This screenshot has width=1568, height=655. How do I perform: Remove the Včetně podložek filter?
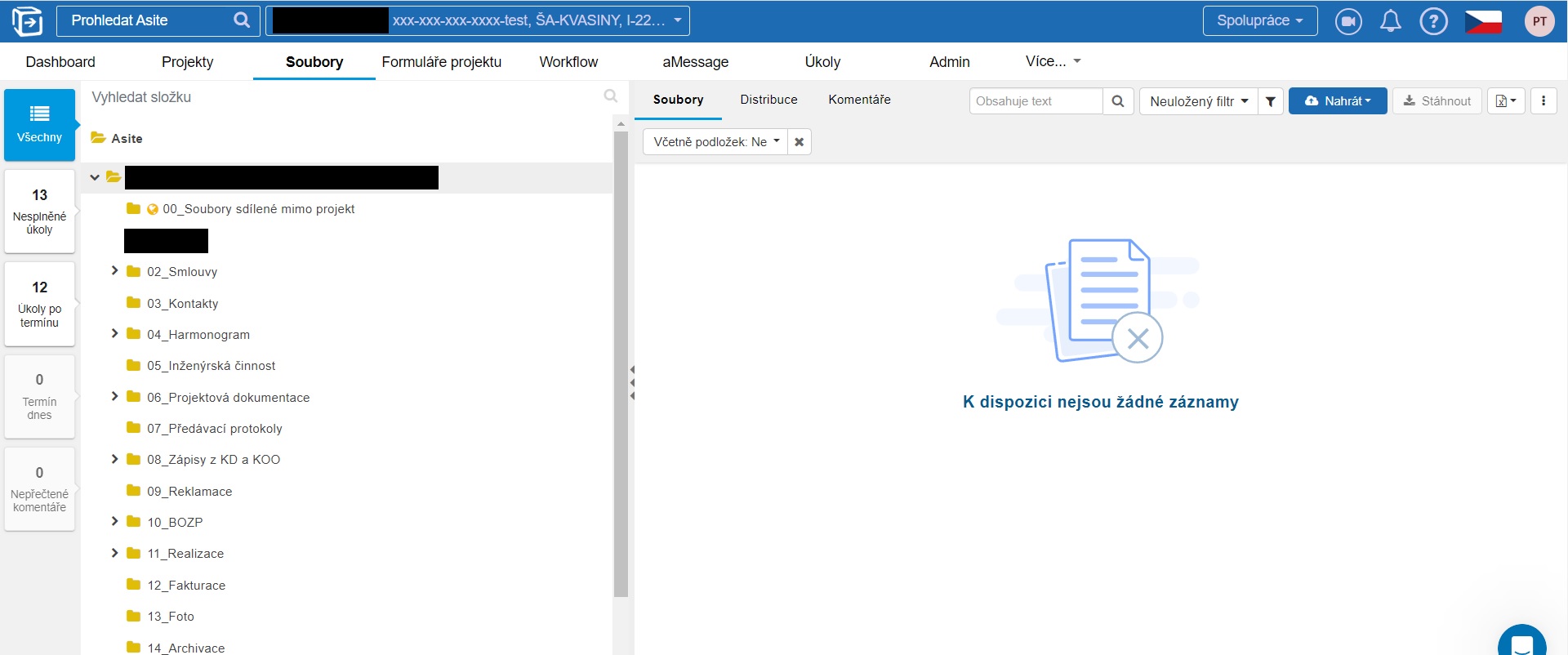[800, 142]
